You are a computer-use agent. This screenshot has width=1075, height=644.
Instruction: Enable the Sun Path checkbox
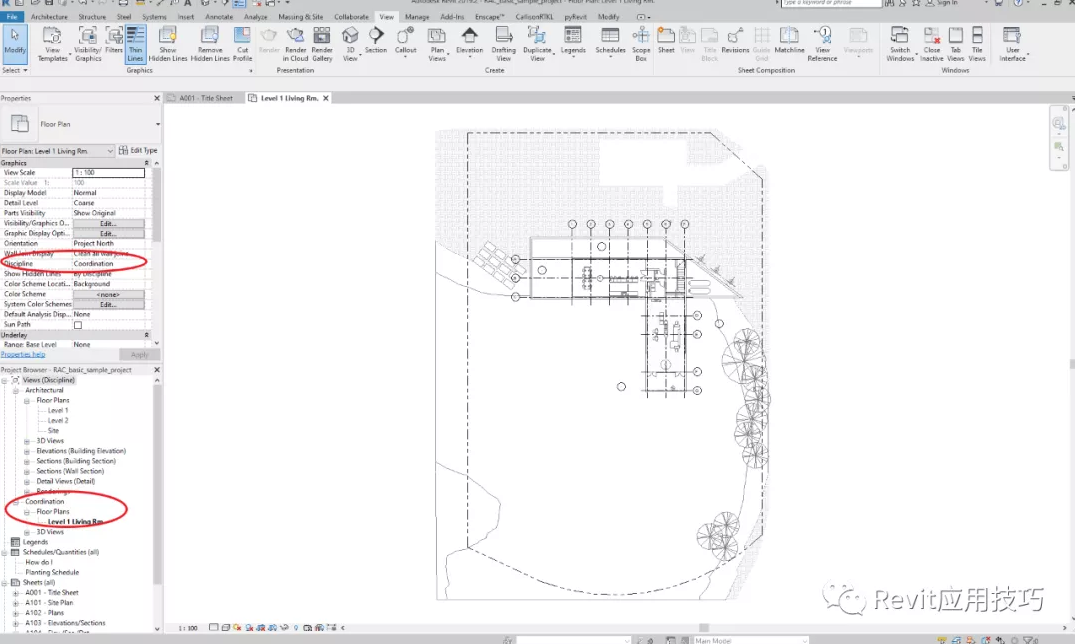coord(78,325)
